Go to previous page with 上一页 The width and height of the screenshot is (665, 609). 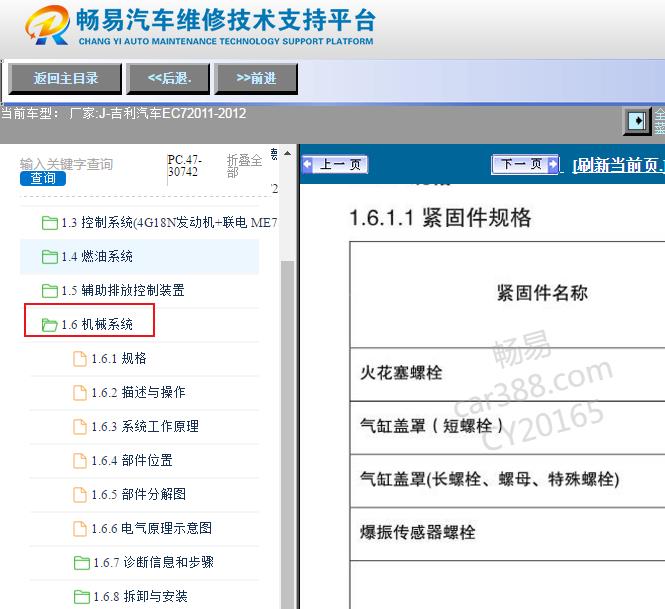335,165
